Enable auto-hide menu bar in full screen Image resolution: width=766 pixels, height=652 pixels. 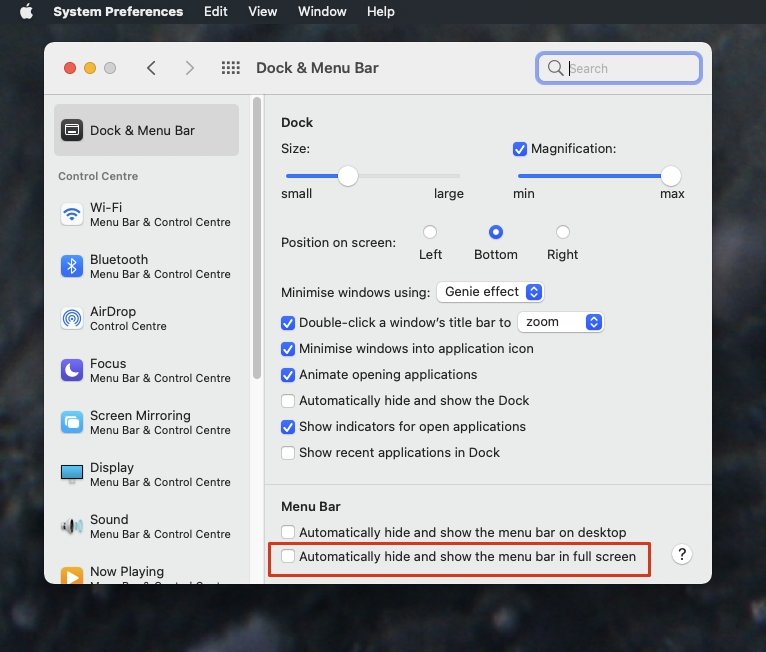(x=288, y=556)
